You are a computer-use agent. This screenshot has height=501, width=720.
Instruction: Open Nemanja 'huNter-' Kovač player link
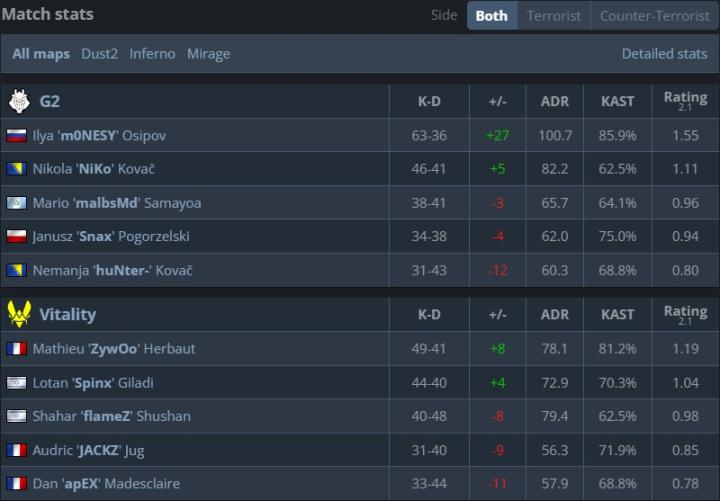[x=112, y=271]
